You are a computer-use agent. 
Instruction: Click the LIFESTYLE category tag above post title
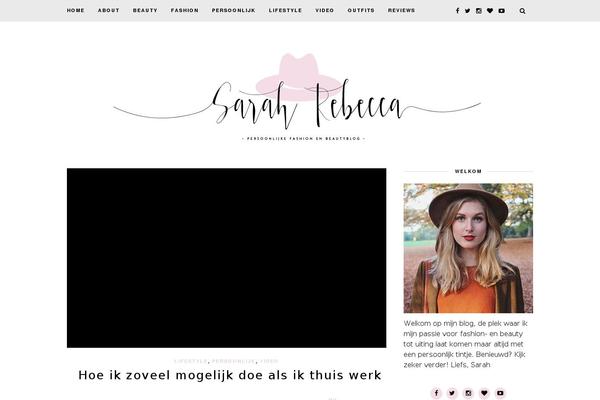[191, 361]
